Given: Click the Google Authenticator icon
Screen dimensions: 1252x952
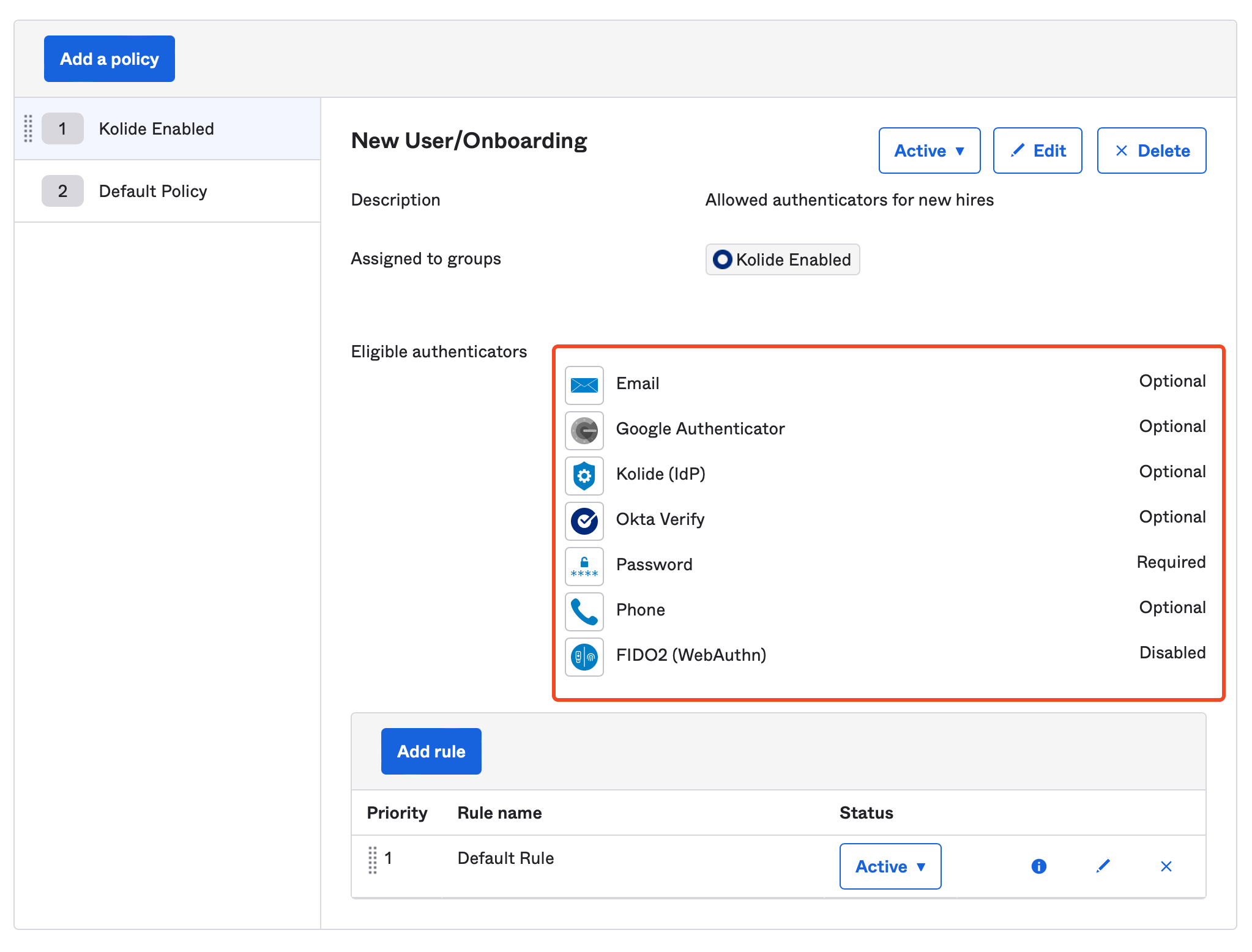Looking at the screenshot, I should 584,431.
